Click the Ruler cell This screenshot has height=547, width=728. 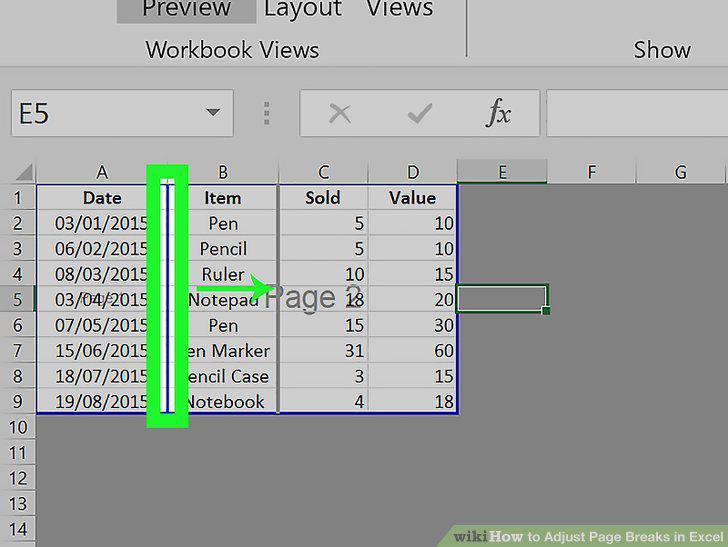[223, 274]
